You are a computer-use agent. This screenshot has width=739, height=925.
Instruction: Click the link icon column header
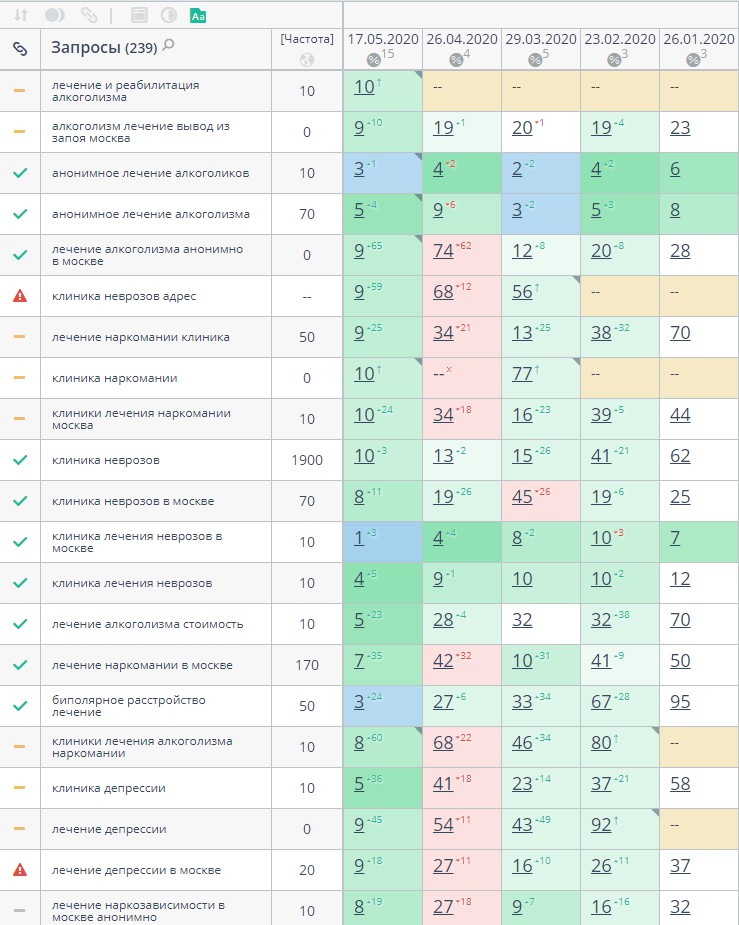[x=20, y=48]
